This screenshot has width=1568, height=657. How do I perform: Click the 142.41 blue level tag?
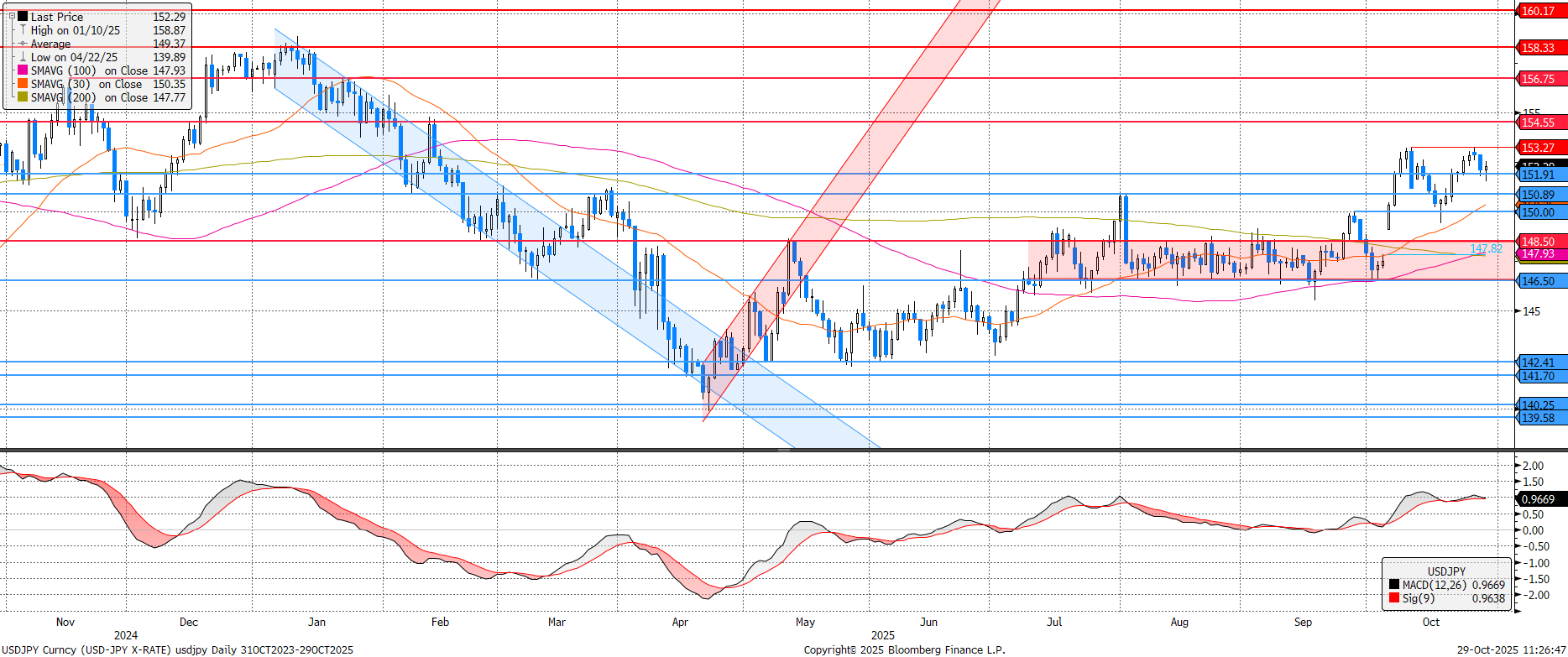click(x=1541, y=362)
